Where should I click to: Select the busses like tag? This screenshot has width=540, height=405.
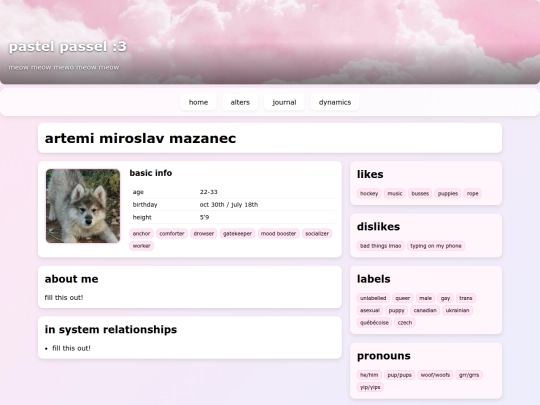point(420,194)
